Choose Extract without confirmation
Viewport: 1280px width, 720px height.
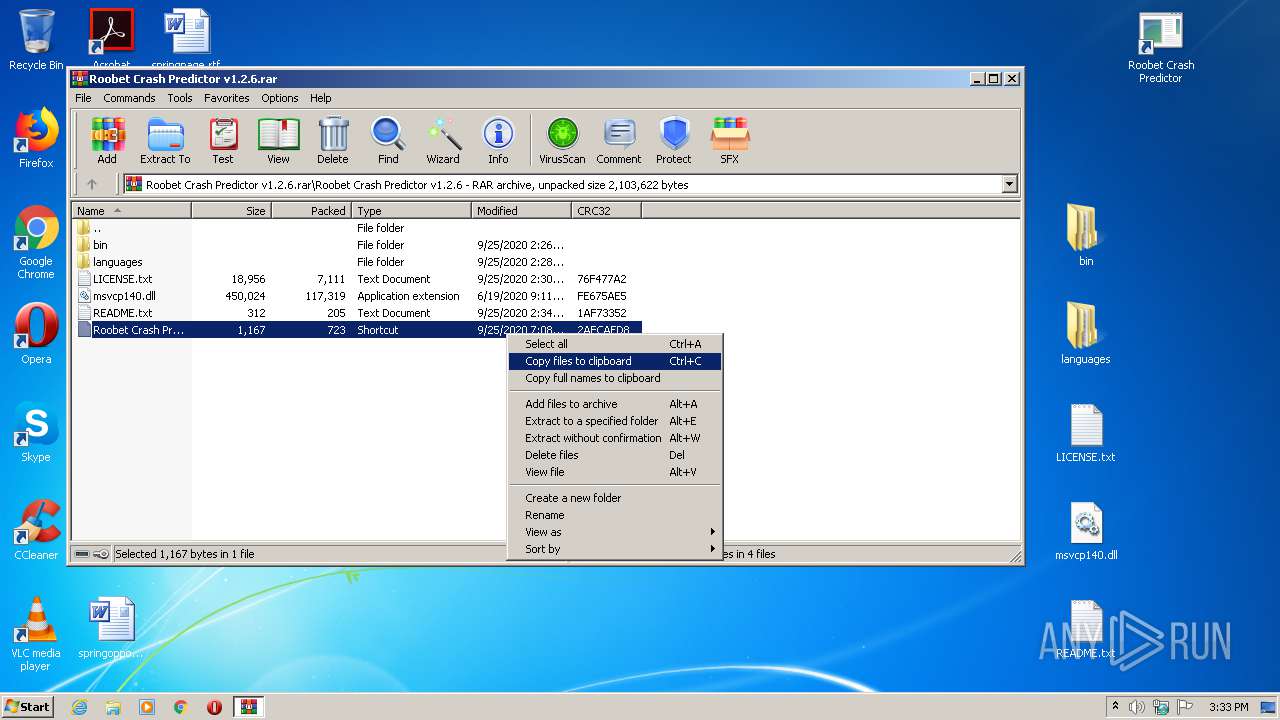(614, 438)
